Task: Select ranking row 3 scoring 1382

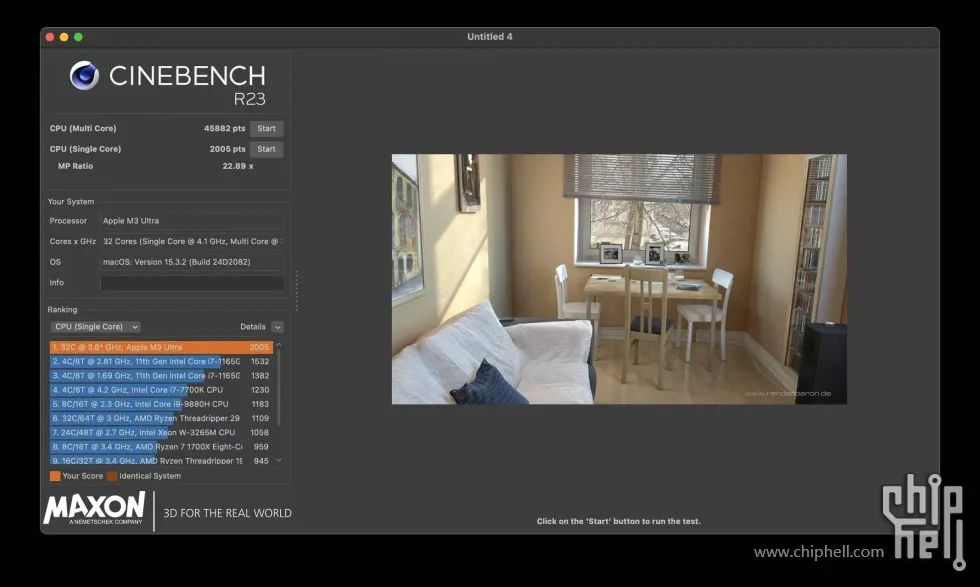Action: pos(161,376)
